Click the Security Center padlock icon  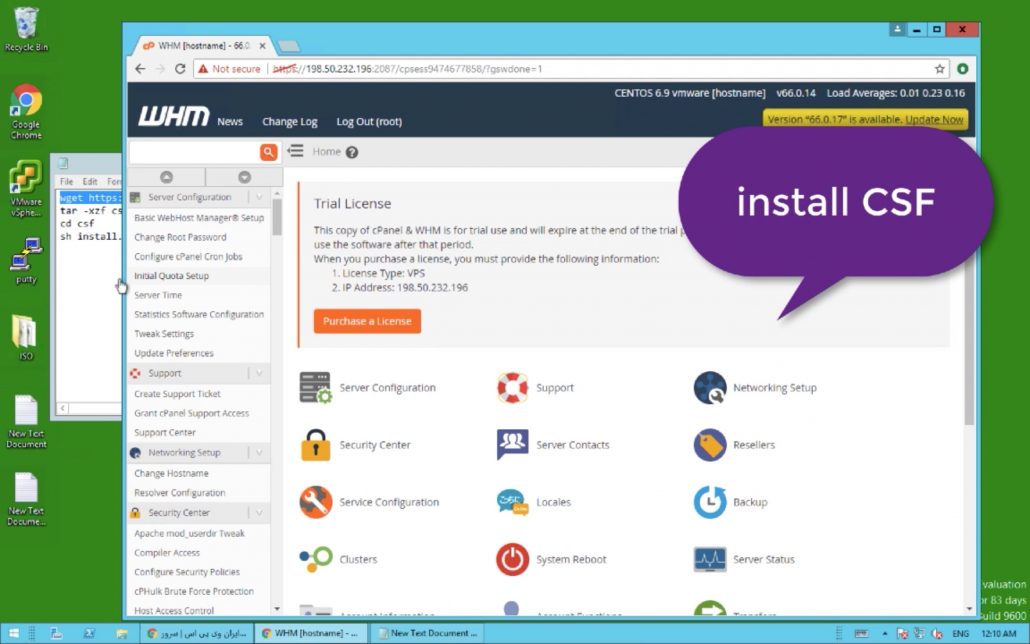pos(315,445)
